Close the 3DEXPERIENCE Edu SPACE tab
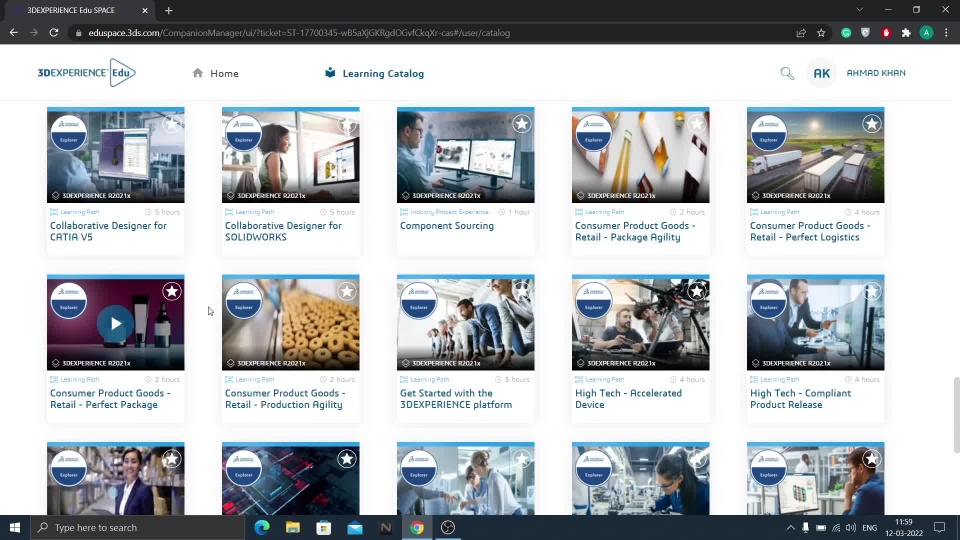This screenshot has height=540, width=960. point(144,10)
